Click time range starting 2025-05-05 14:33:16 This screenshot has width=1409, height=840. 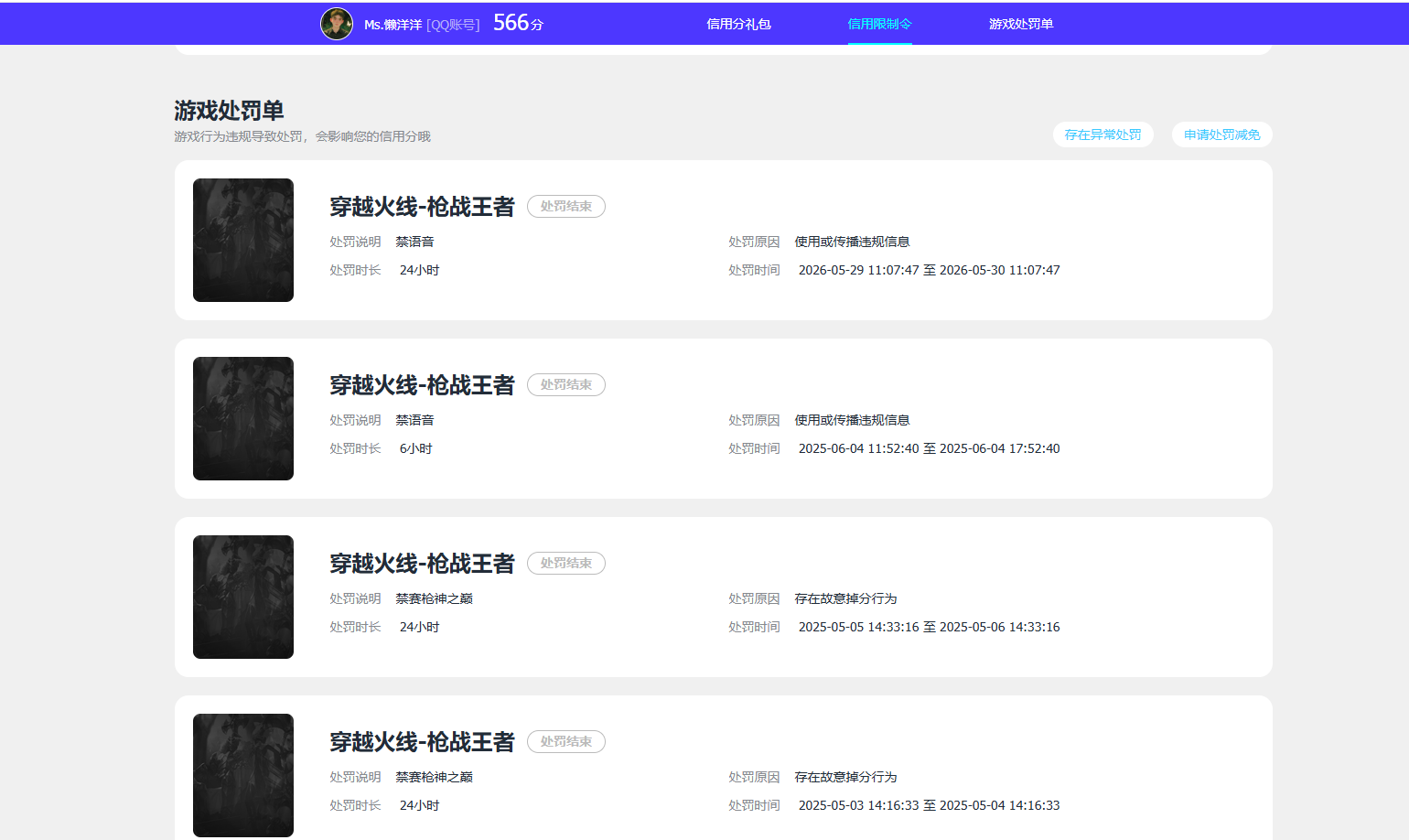(x=929, y=627)
